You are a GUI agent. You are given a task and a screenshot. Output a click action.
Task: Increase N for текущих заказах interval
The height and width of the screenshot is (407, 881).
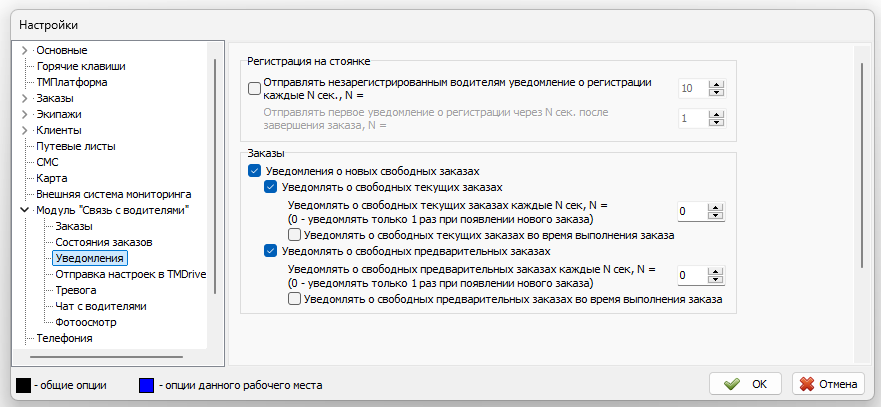tap(715, 208)
